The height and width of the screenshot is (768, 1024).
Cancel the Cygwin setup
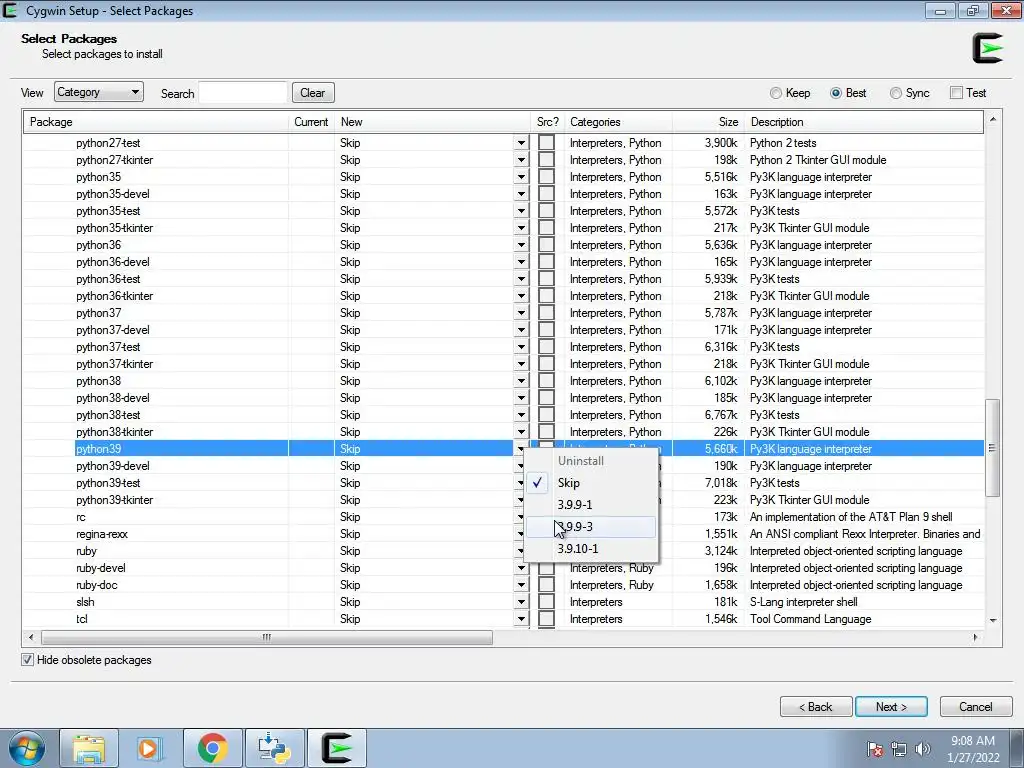click(x=976, y=707)
